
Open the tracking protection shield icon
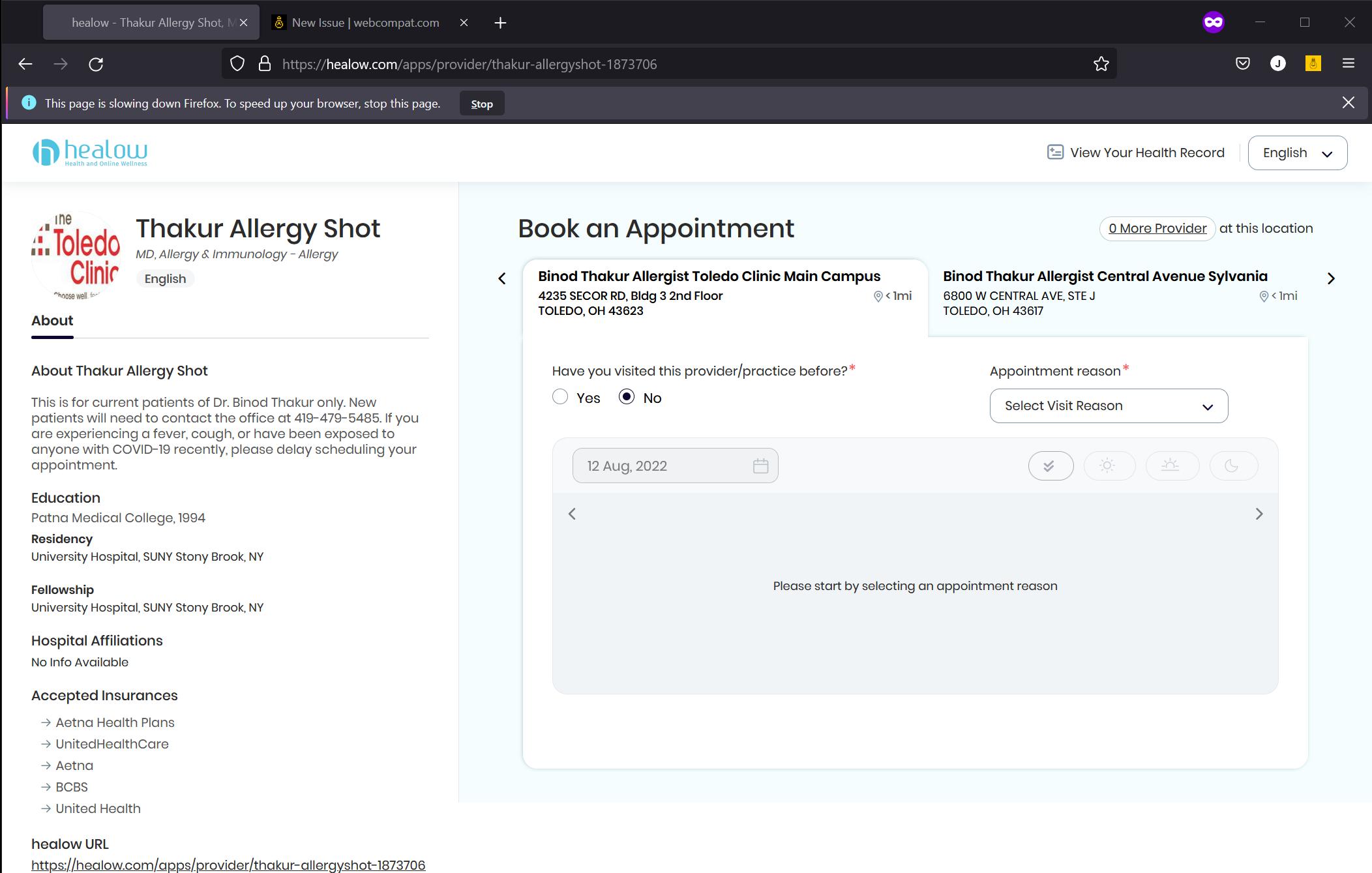point(237,64)
